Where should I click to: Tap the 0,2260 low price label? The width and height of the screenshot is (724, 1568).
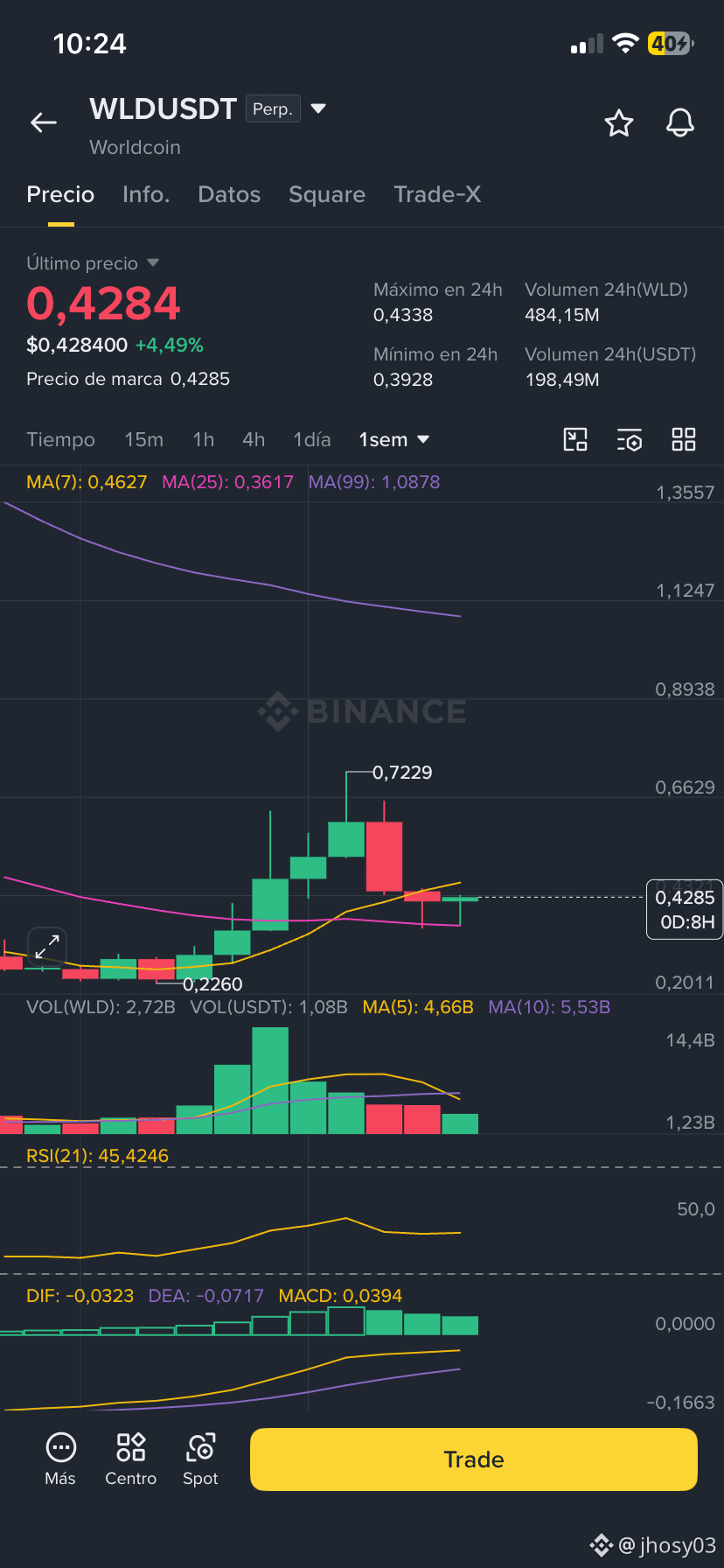pos(212,984)
